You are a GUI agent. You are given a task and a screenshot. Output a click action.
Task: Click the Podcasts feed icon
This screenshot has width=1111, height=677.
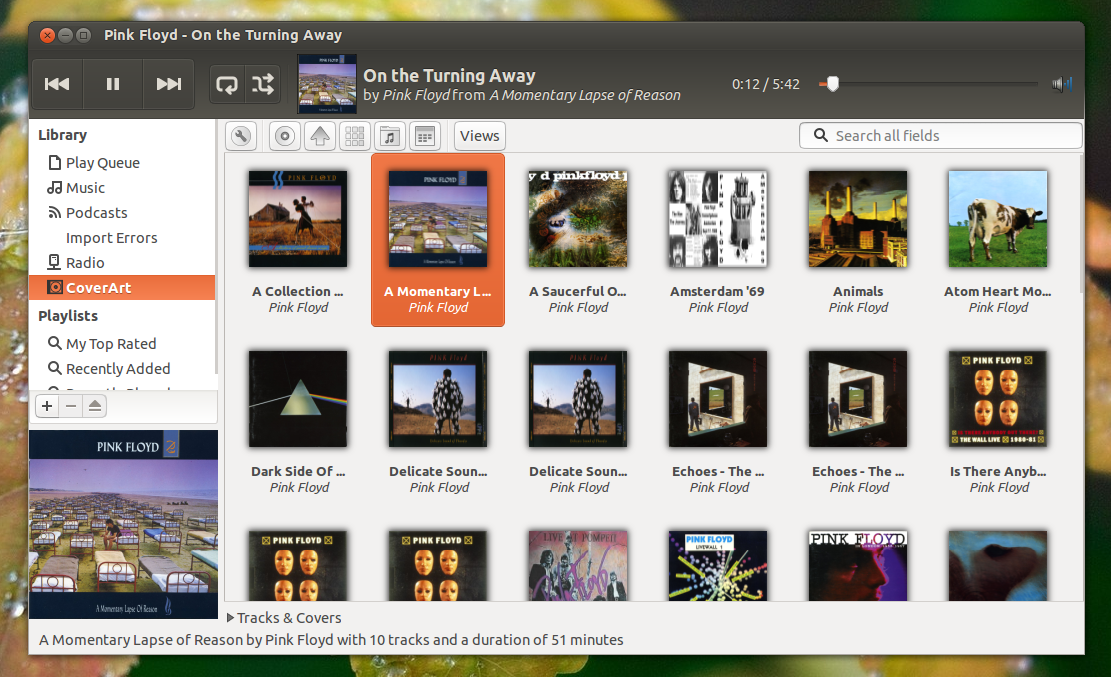(x=55, y=213)
